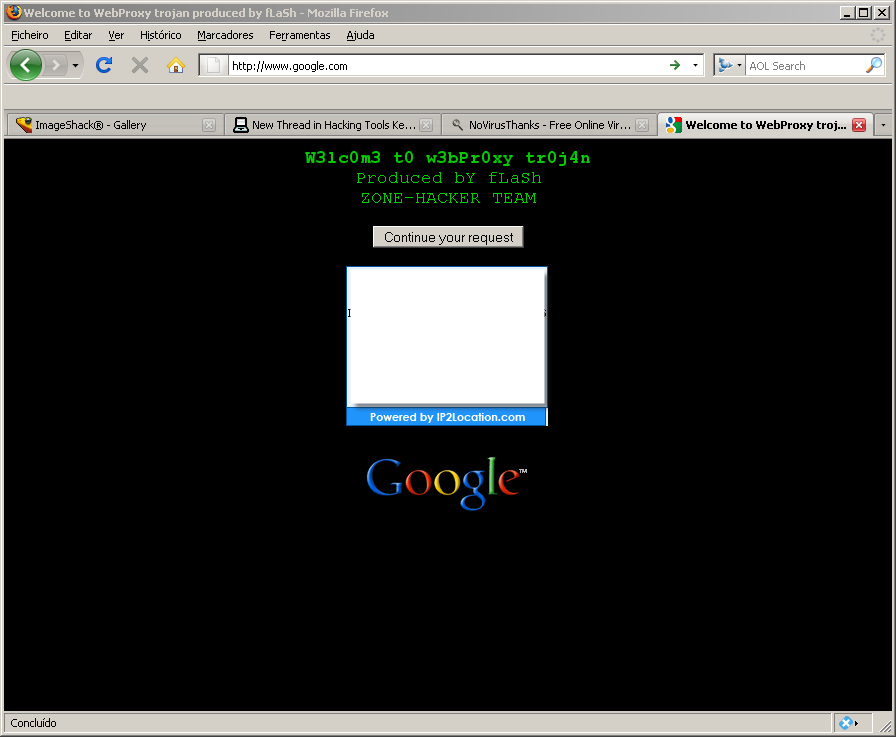Click the green Back navigation arrow
Image resolution: width=896 pixels, height=737 pixels.
tap(26, 65)
